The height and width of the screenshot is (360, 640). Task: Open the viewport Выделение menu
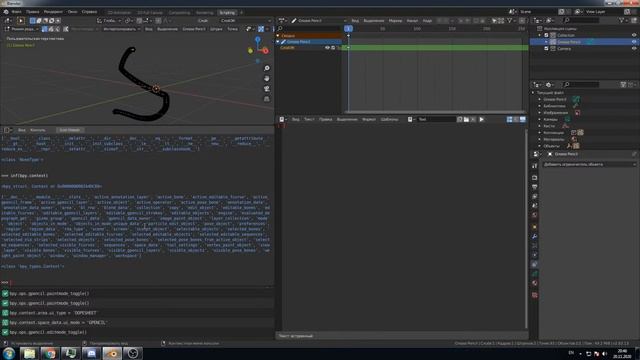coord(167,29)
